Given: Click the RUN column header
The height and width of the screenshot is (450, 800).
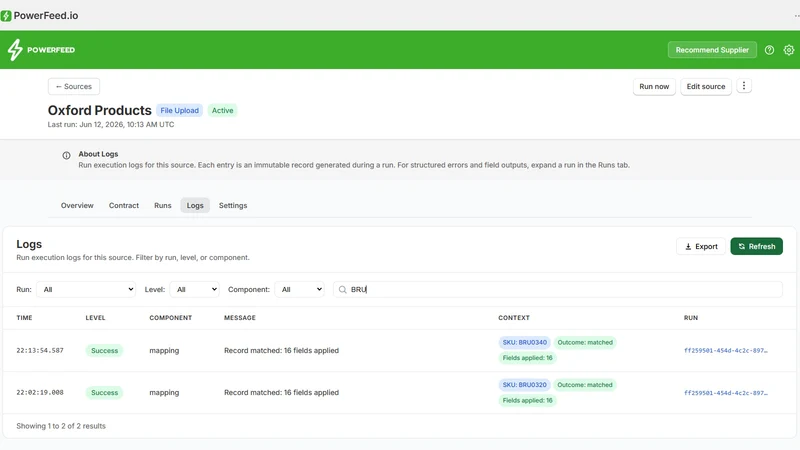Looking at the screenshot, I should [691, 318].
